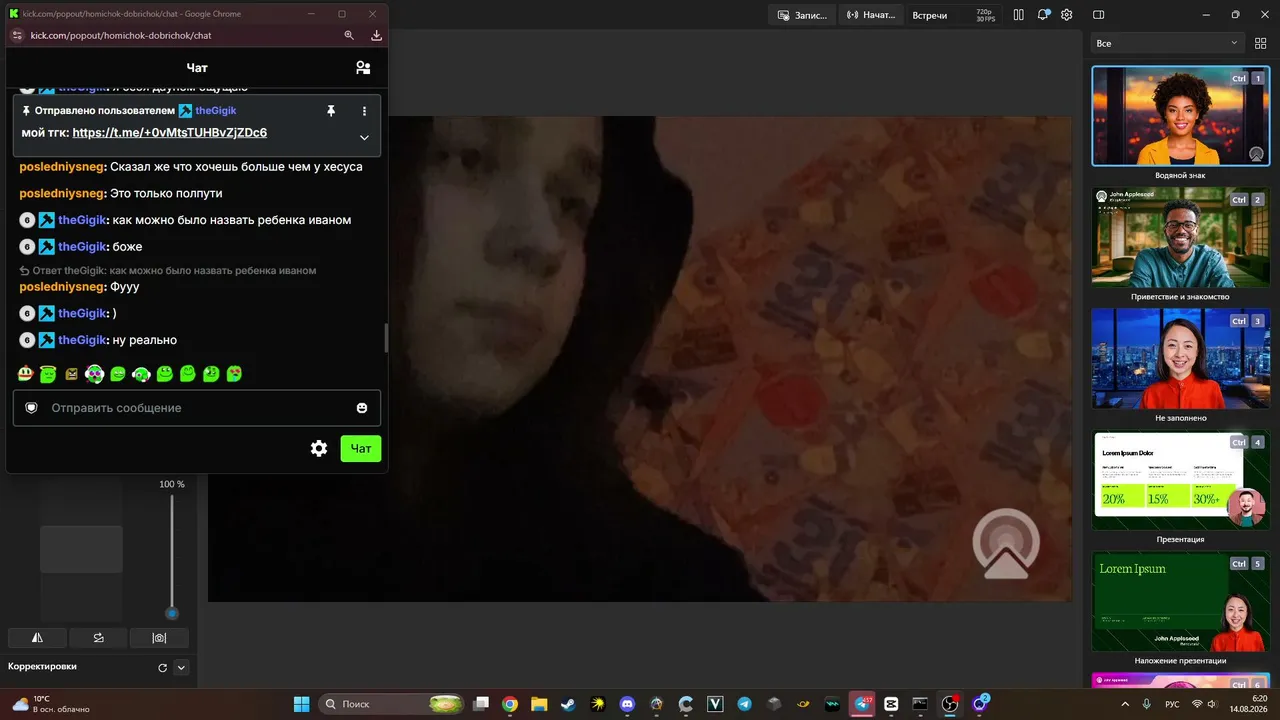Viewport: 1280px width, 720px height.
Task: Open the pinned Telegram link t.me/+0vMtsTUHBvZjZDc6
Action: click(x=170, y=133)
